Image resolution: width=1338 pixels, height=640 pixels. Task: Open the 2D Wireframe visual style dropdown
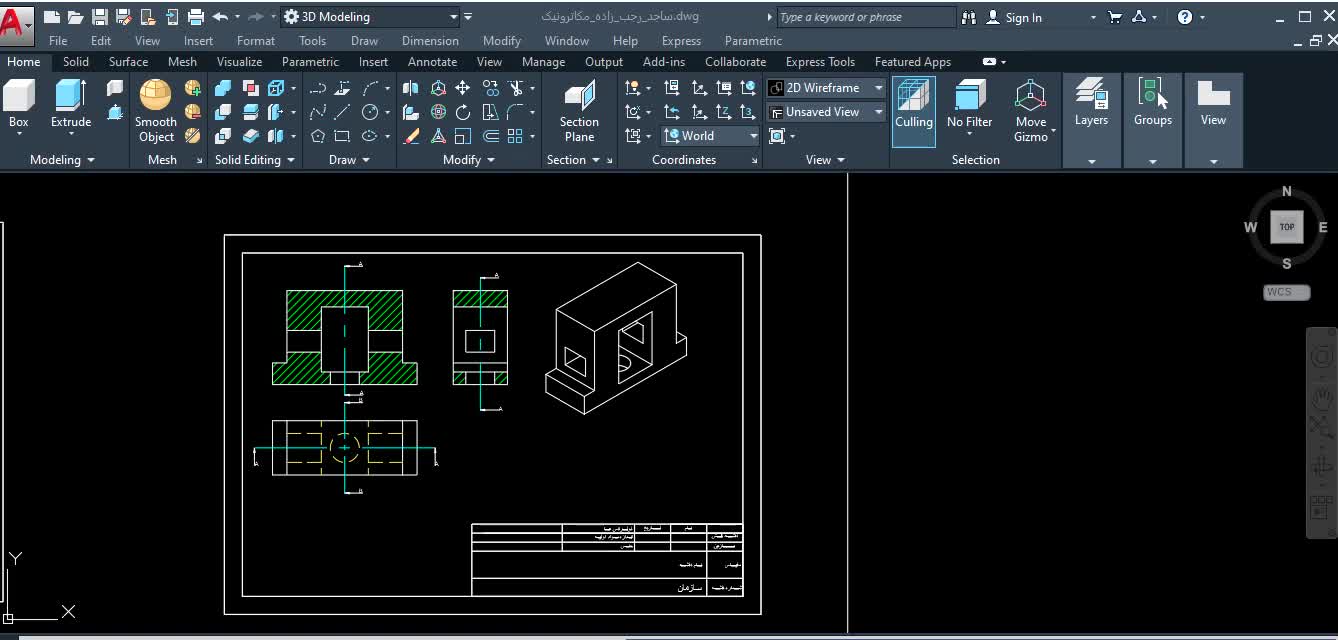tap(826, 88)
